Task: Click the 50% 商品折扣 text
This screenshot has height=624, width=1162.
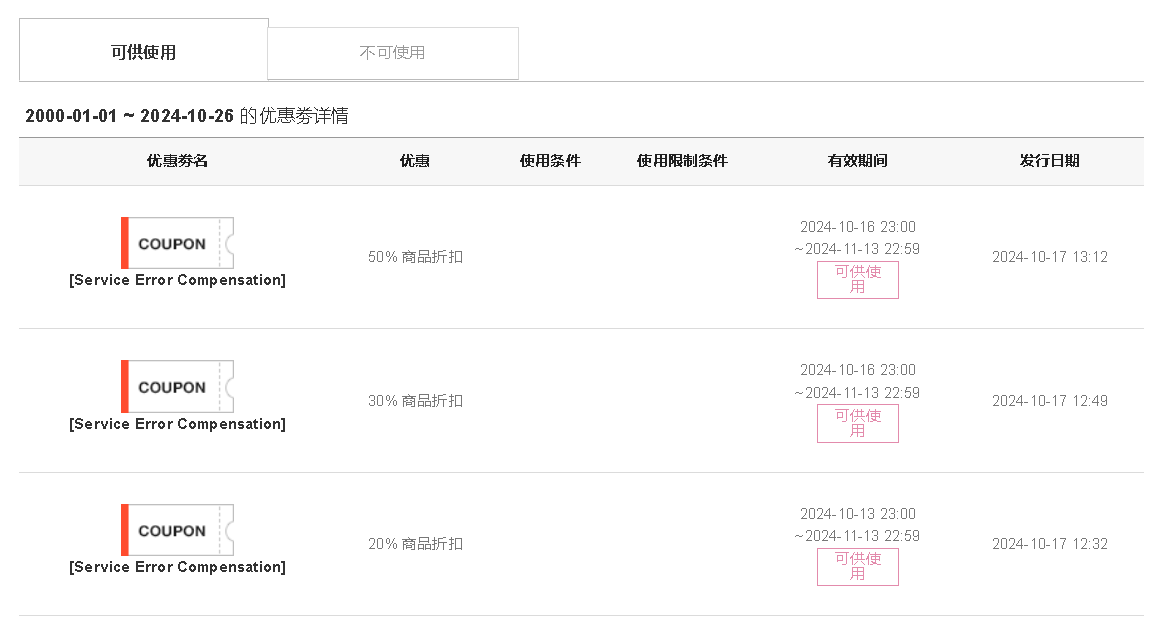Action: pyautogui.click(x=415, y=257)
